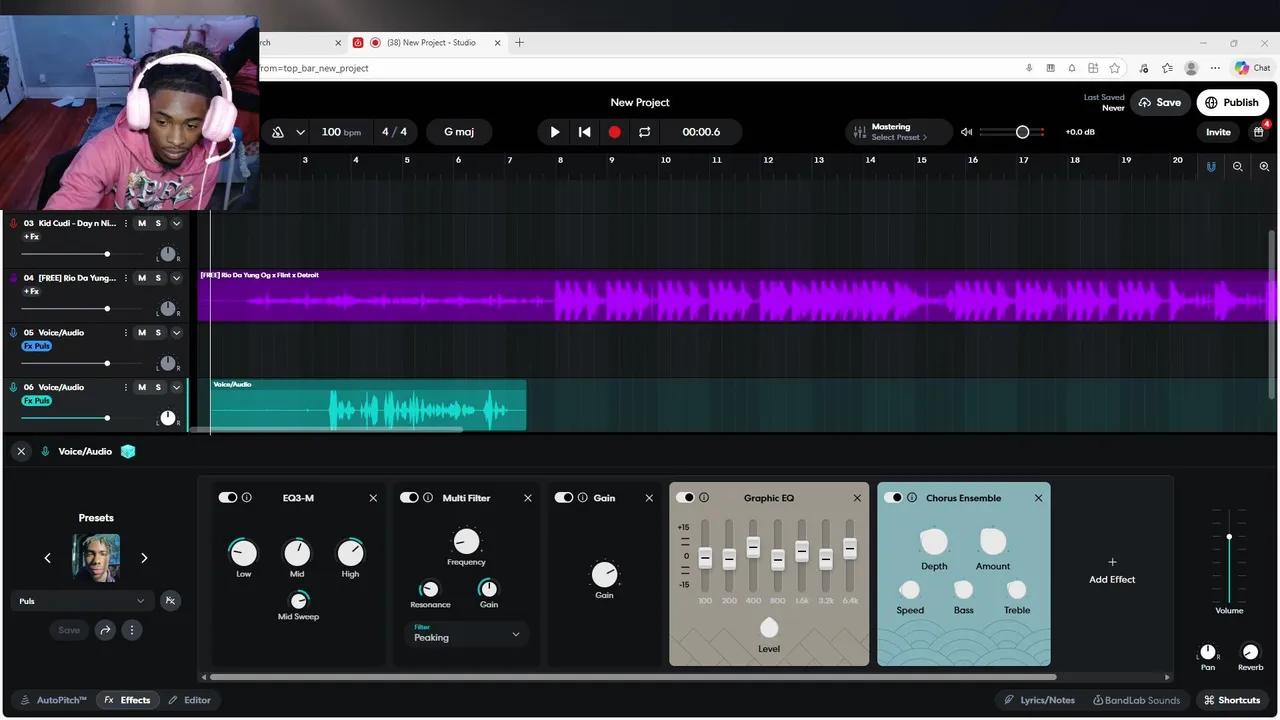1280x720 pixels.
Task: Toggle the metronome icon
Action: pos(278,132)
